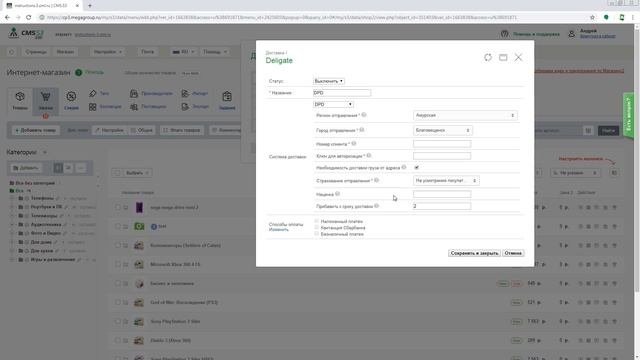Check the Наложенный платеж payment option

click(316, 221)
